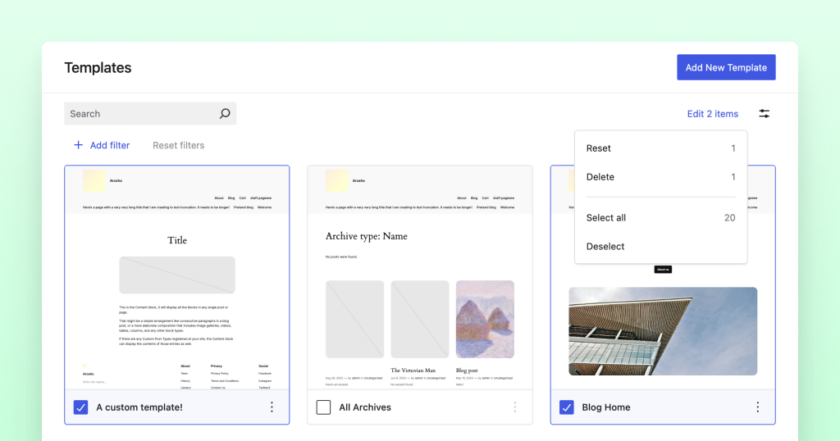Image resolution: width=840 pixels, height=441 pixels.
Task: Choose Deselect in the menu
Action: 661,246
